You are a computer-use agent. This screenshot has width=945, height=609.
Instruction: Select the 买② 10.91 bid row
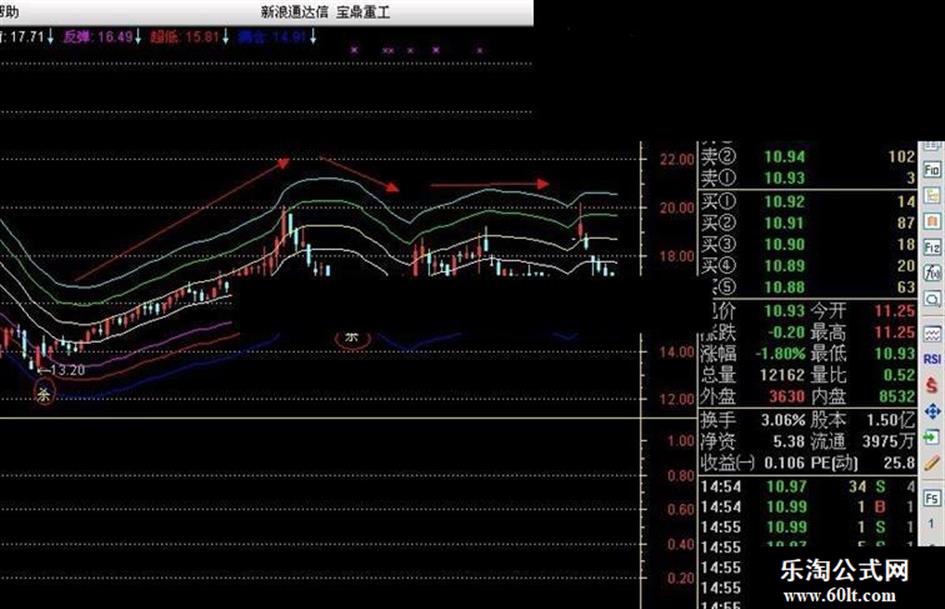[x=808, y=223]
